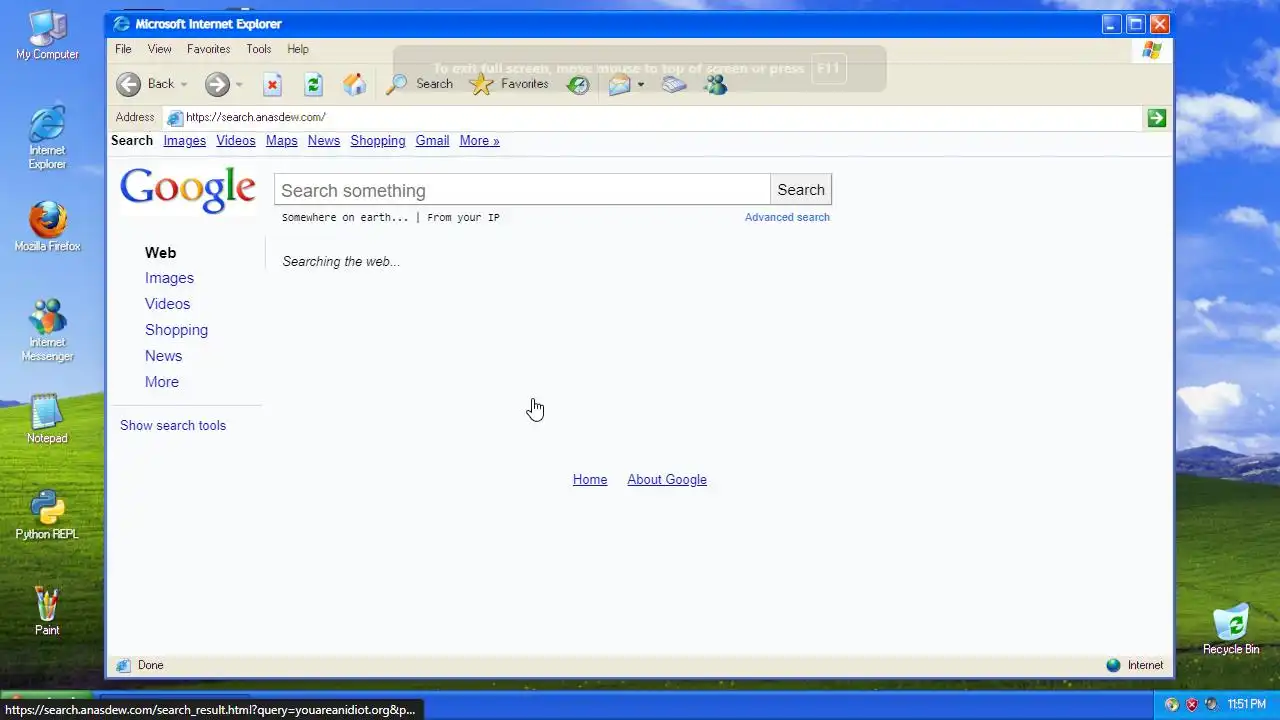The image size is (1280, 720).
Task: Click the page icon in the address bar
Action: click(174, 118)
